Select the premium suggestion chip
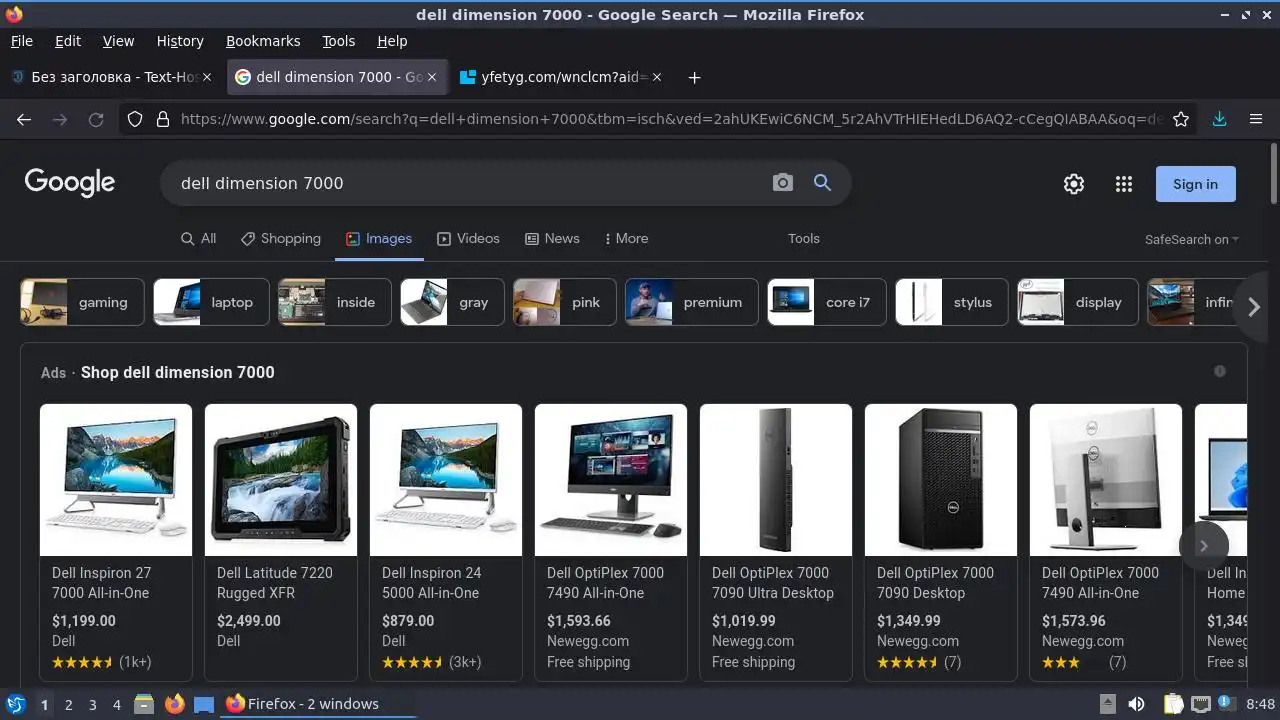The image size is (1280, 720). 692,302
